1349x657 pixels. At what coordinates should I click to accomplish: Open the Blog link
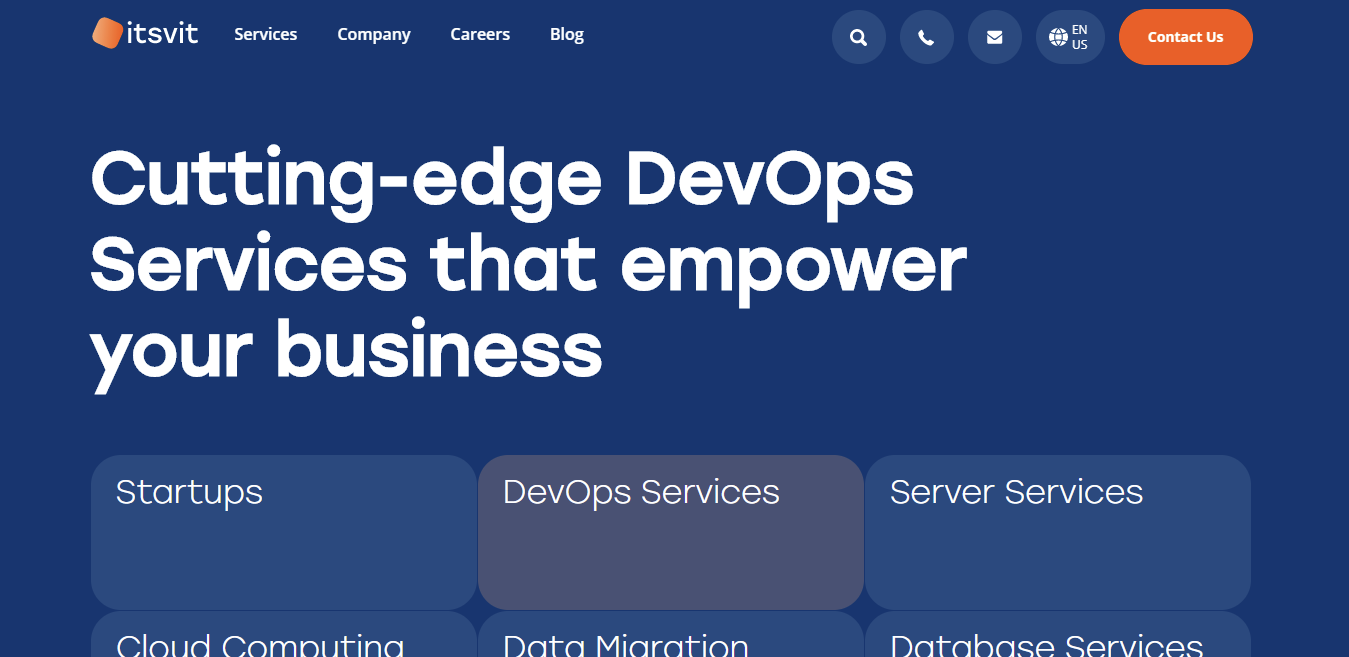pyautogui.click(x=567, y=34)
